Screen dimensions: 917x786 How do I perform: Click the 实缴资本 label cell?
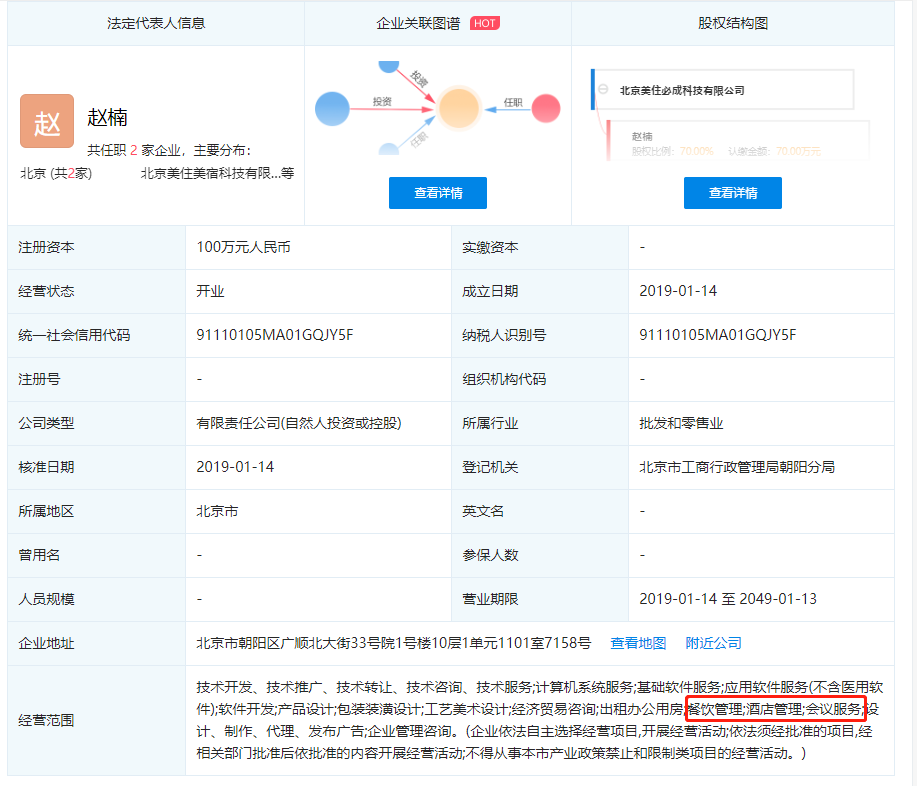(x=540, y=247)
